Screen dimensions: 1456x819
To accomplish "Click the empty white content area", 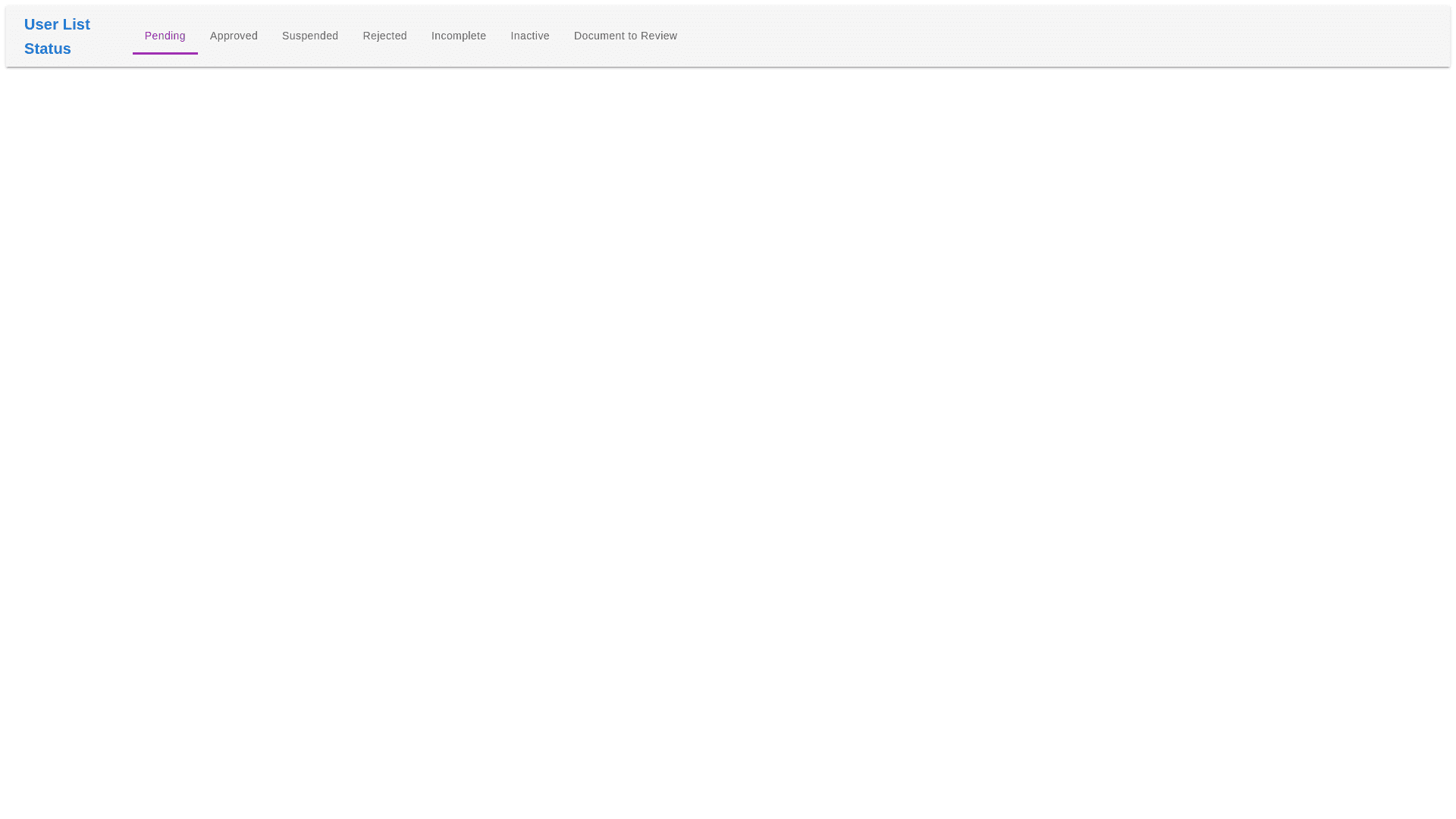I will pyautogui.click(x=728, y=440).
